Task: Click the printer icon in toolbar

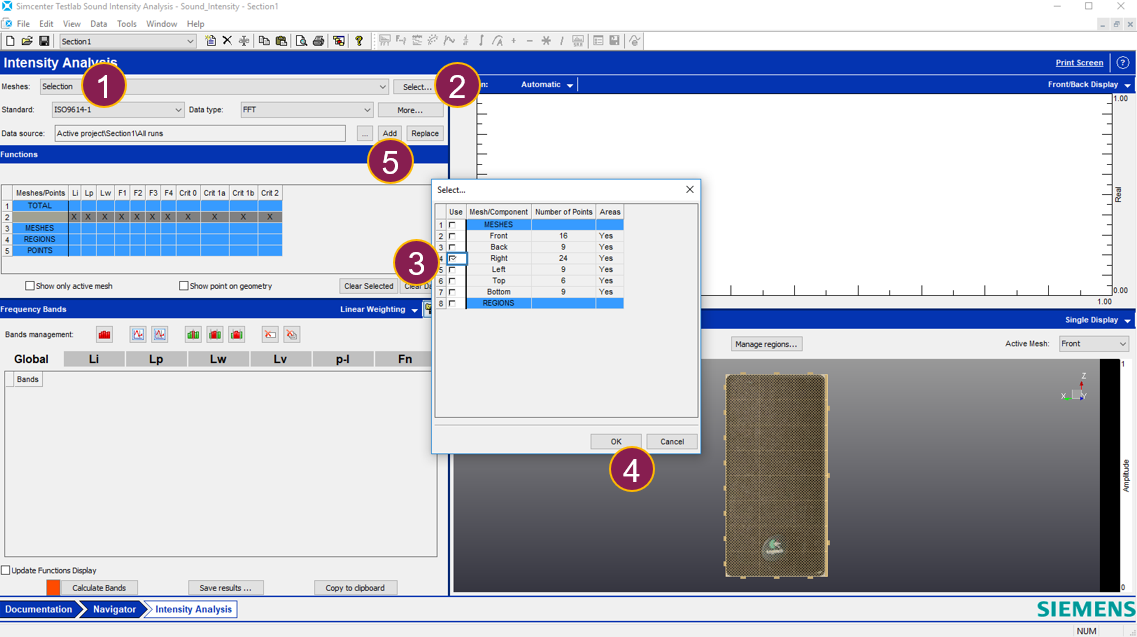Action: tap(318, 41)
